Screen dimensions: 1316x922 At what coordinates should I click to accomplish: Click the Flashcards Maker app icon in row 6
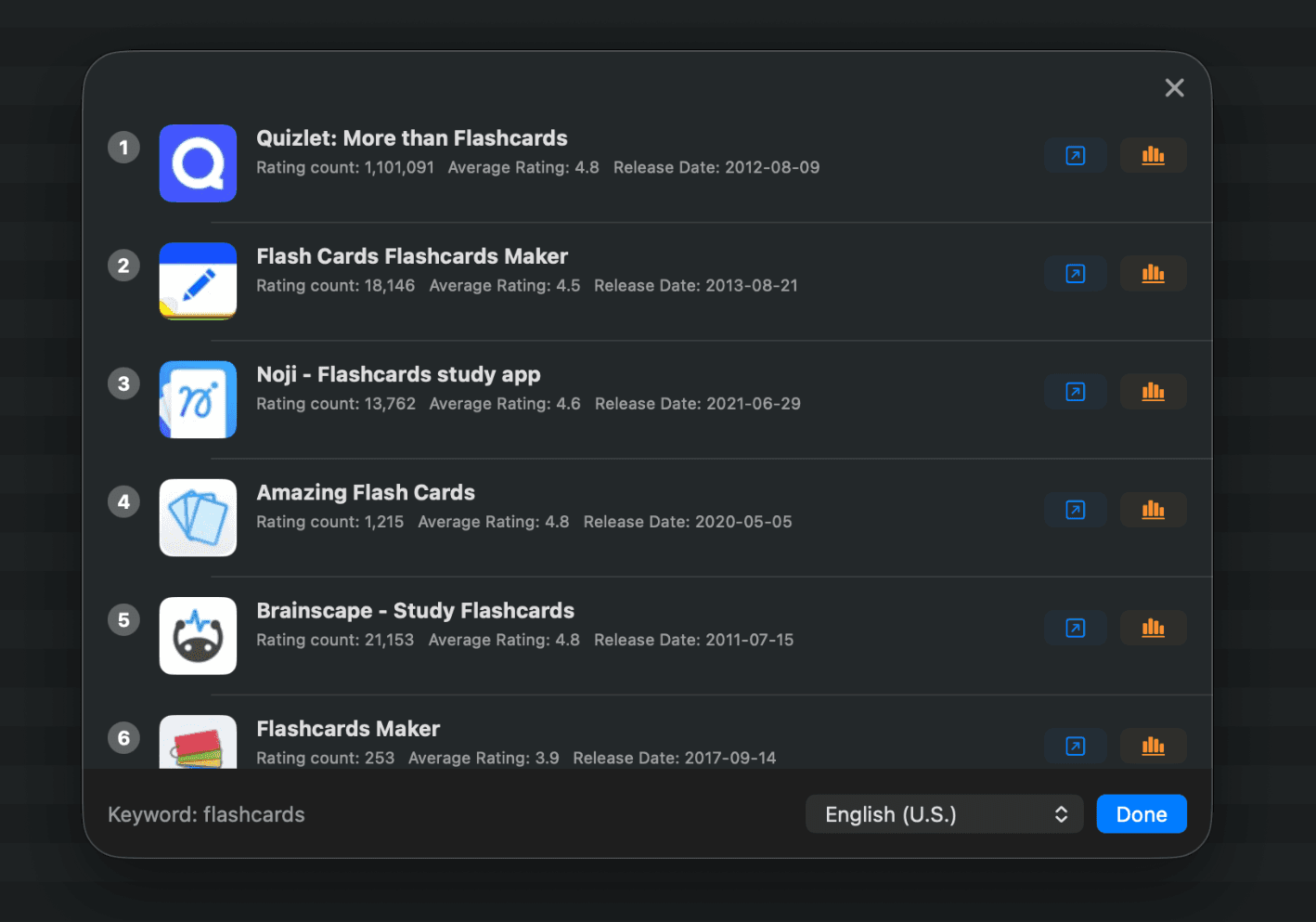[198, 742]
